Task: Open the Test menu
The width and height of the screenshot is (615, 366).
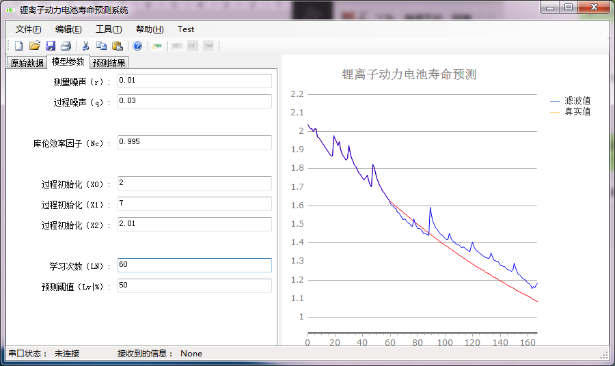Action: pos(186,29)
